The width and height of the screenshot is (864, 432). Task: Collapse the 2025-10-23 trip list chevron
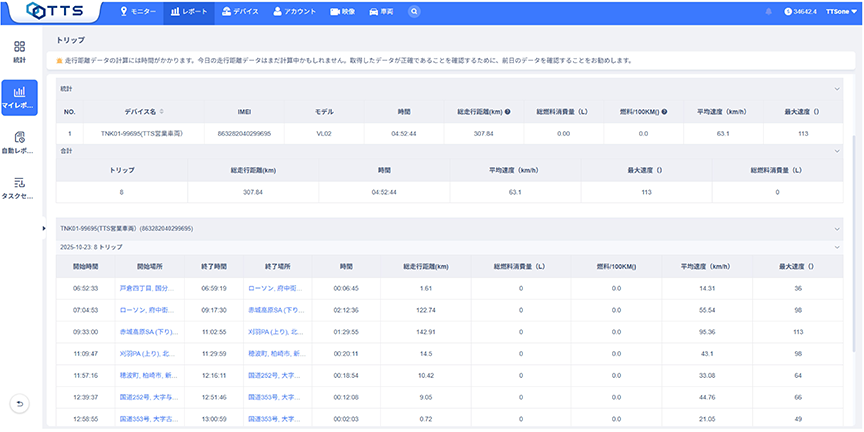(x=838, y=246)
